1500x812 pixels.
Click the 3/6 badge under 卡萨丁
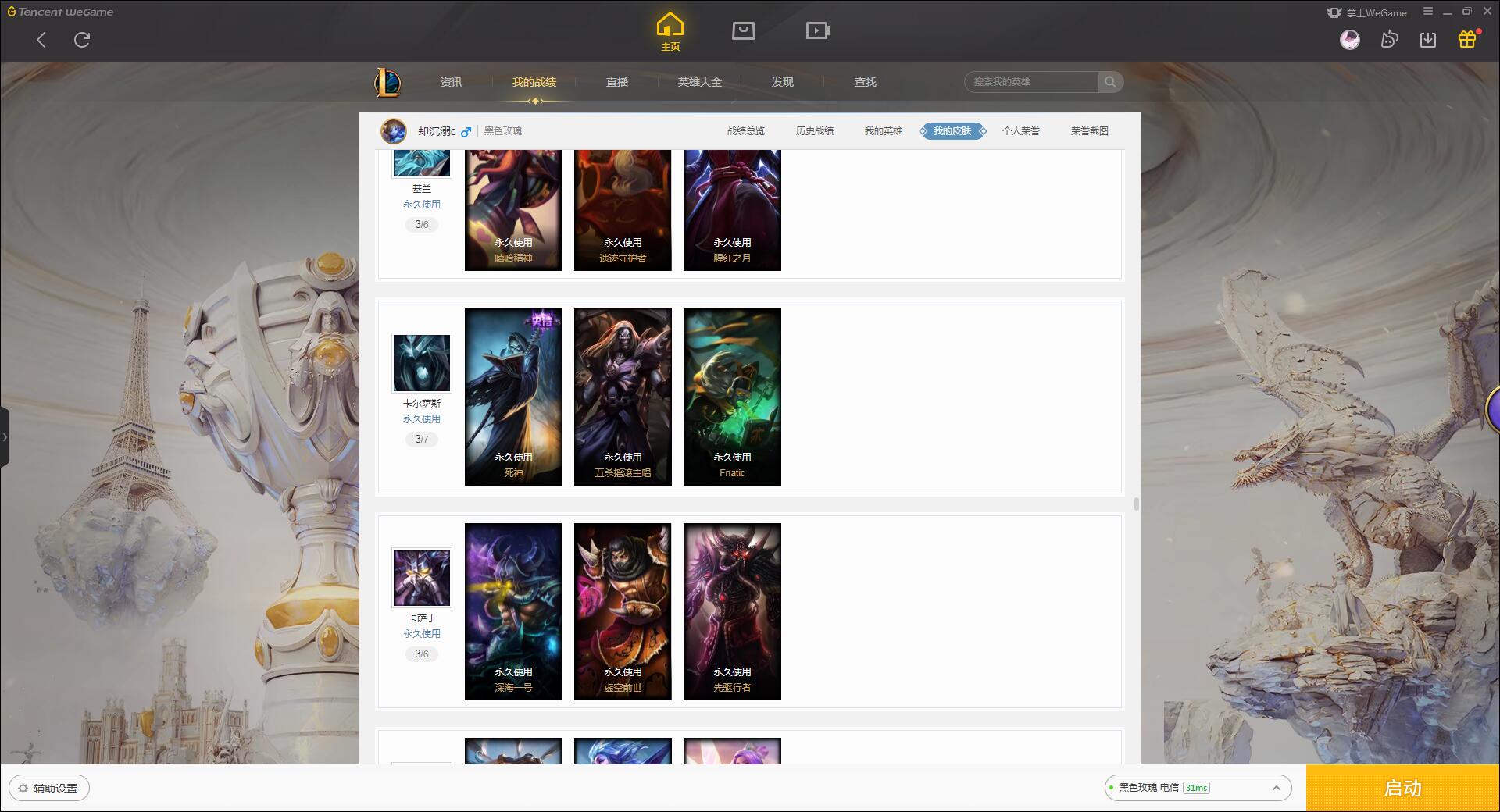click(x=422, y=654)
